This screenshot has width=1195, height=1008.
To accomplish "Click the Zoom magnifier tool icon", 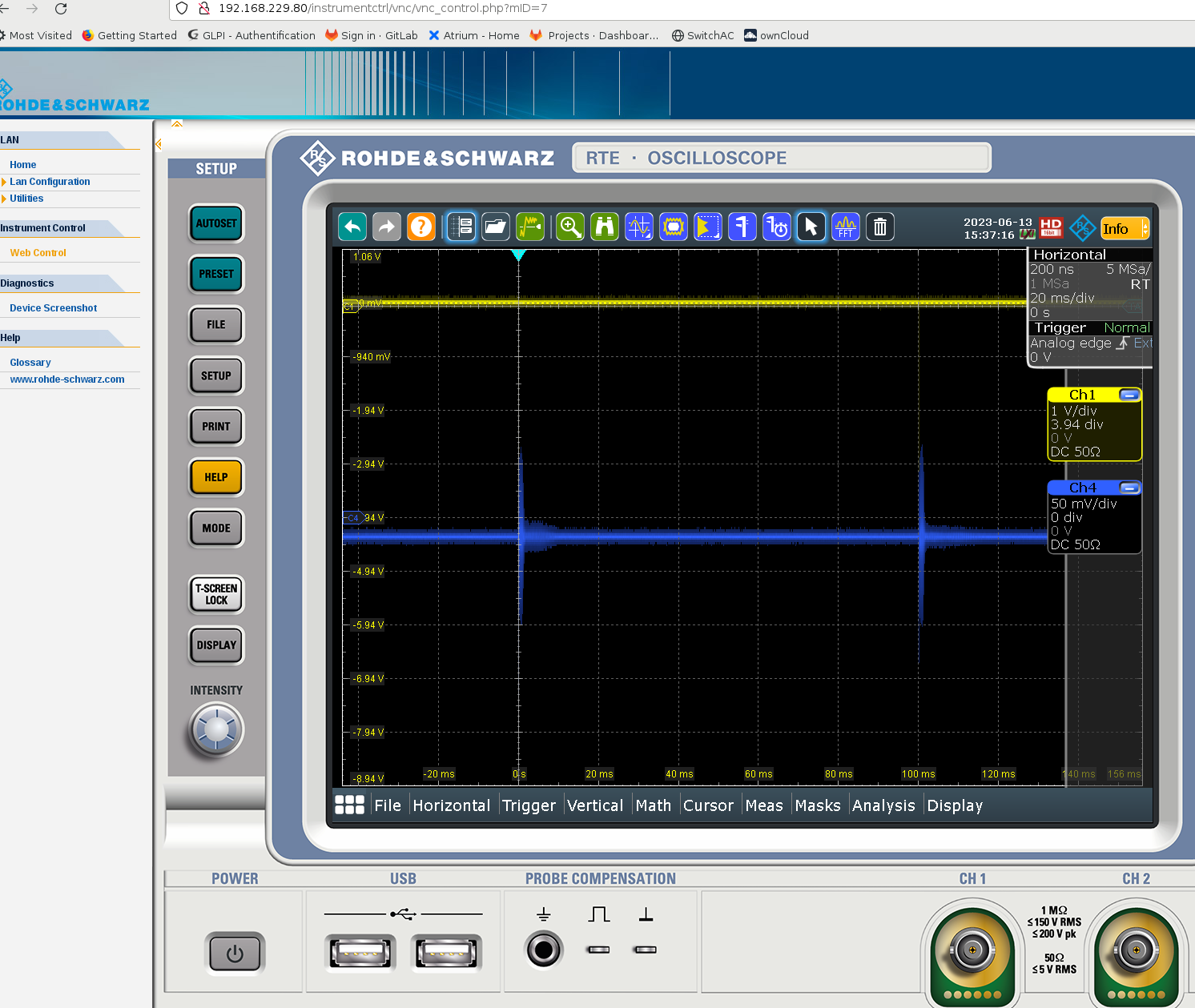I will coord(570,227).
